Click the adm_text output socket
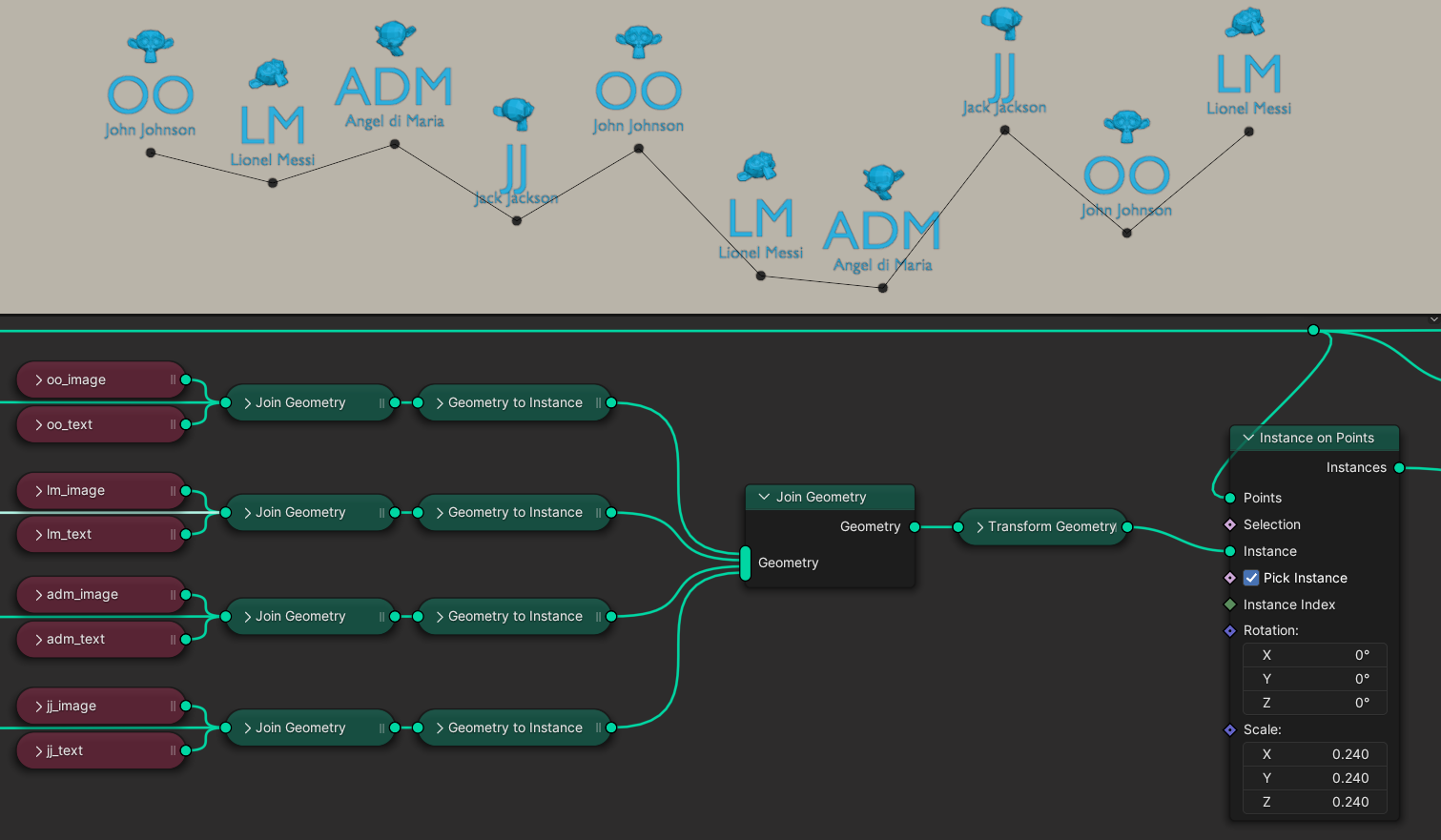 pyautogui.click(x=186, y=639)
